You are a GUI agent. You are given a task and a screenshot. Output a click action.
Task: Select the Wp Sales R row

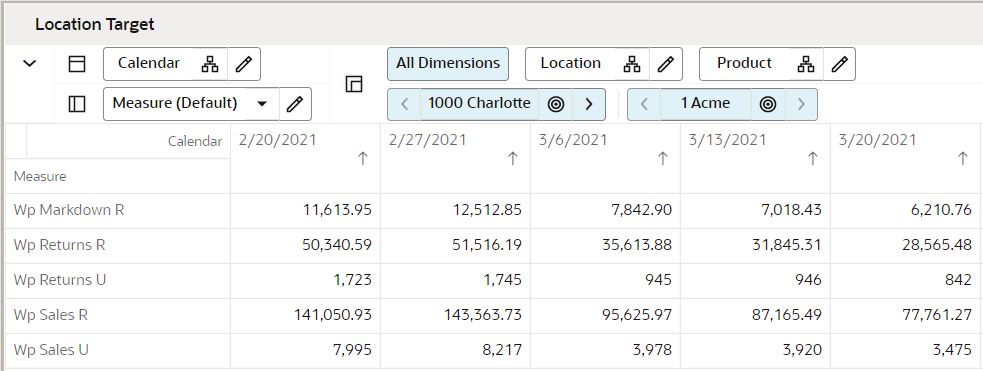tap(118, 315)
